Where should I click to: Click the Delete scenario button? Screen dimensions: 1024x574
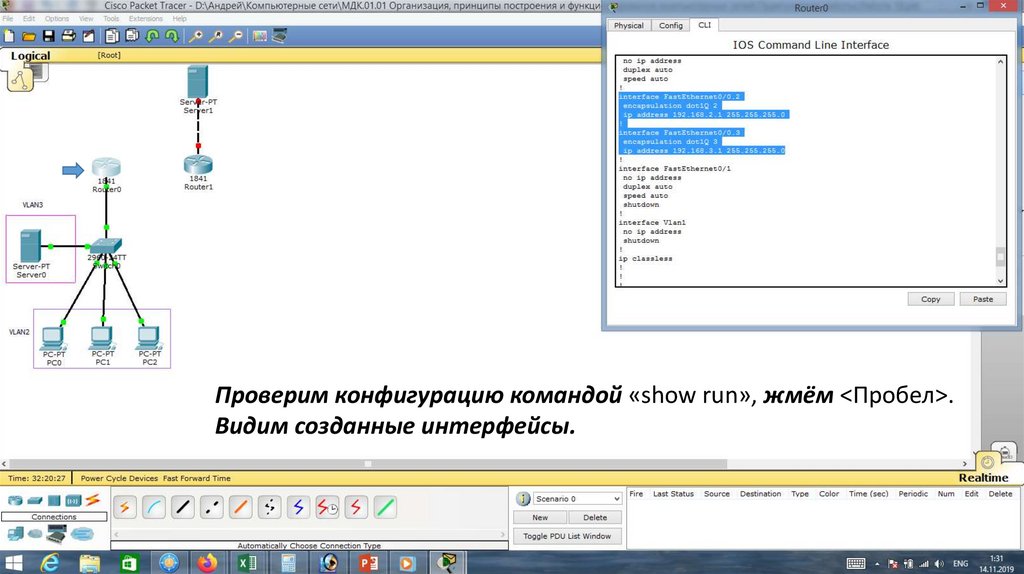coord(595,517)
